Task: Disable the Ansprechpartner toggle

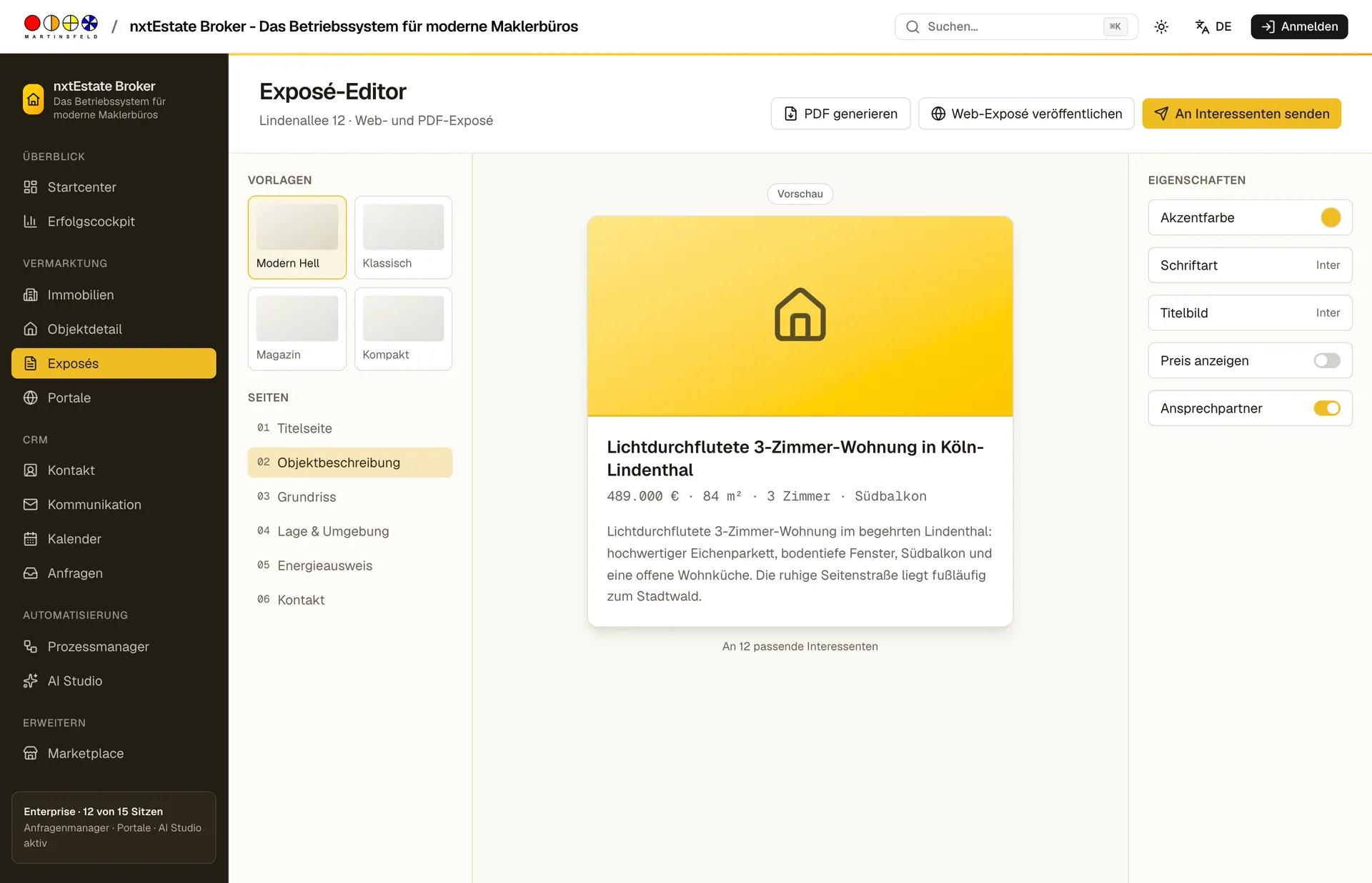Action: tap(1327, 408)
